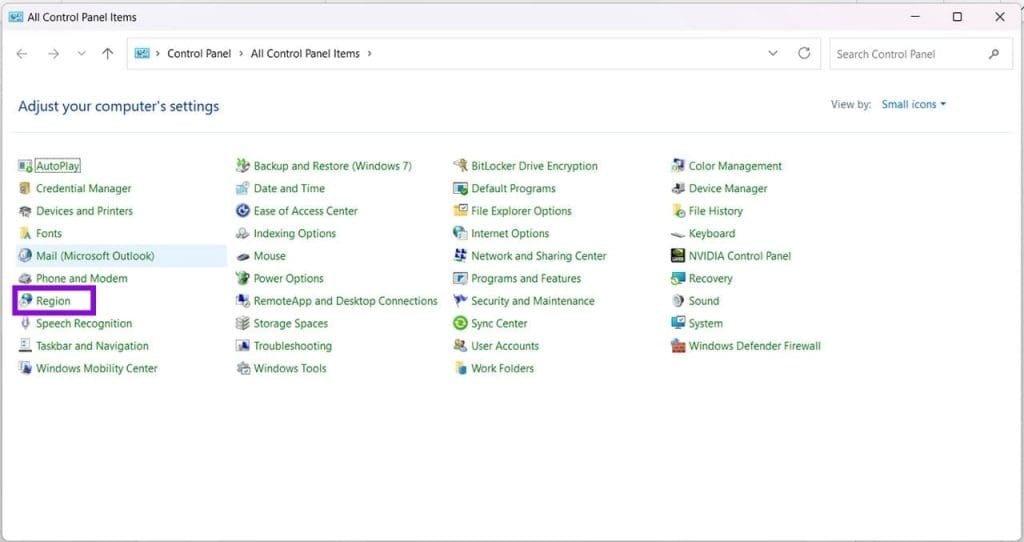Open the Sync Center green icon

pos(460,323)
